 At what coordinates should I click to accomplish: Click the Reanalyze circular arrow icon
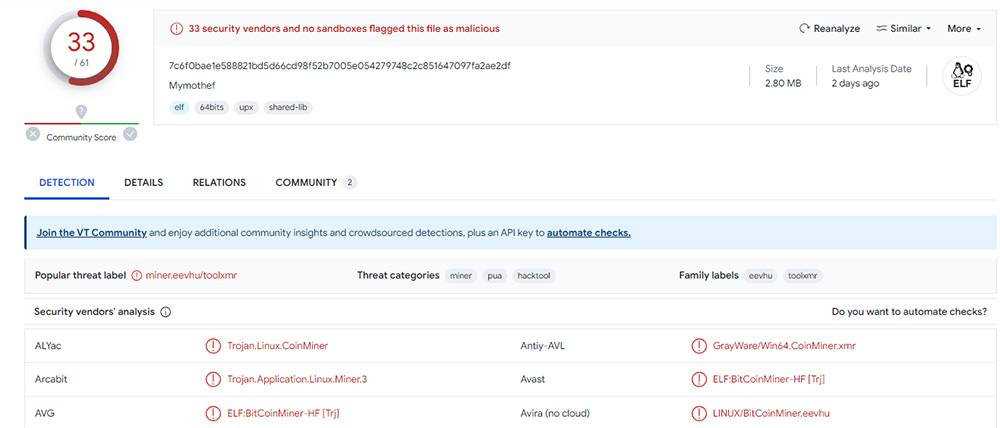804,29
